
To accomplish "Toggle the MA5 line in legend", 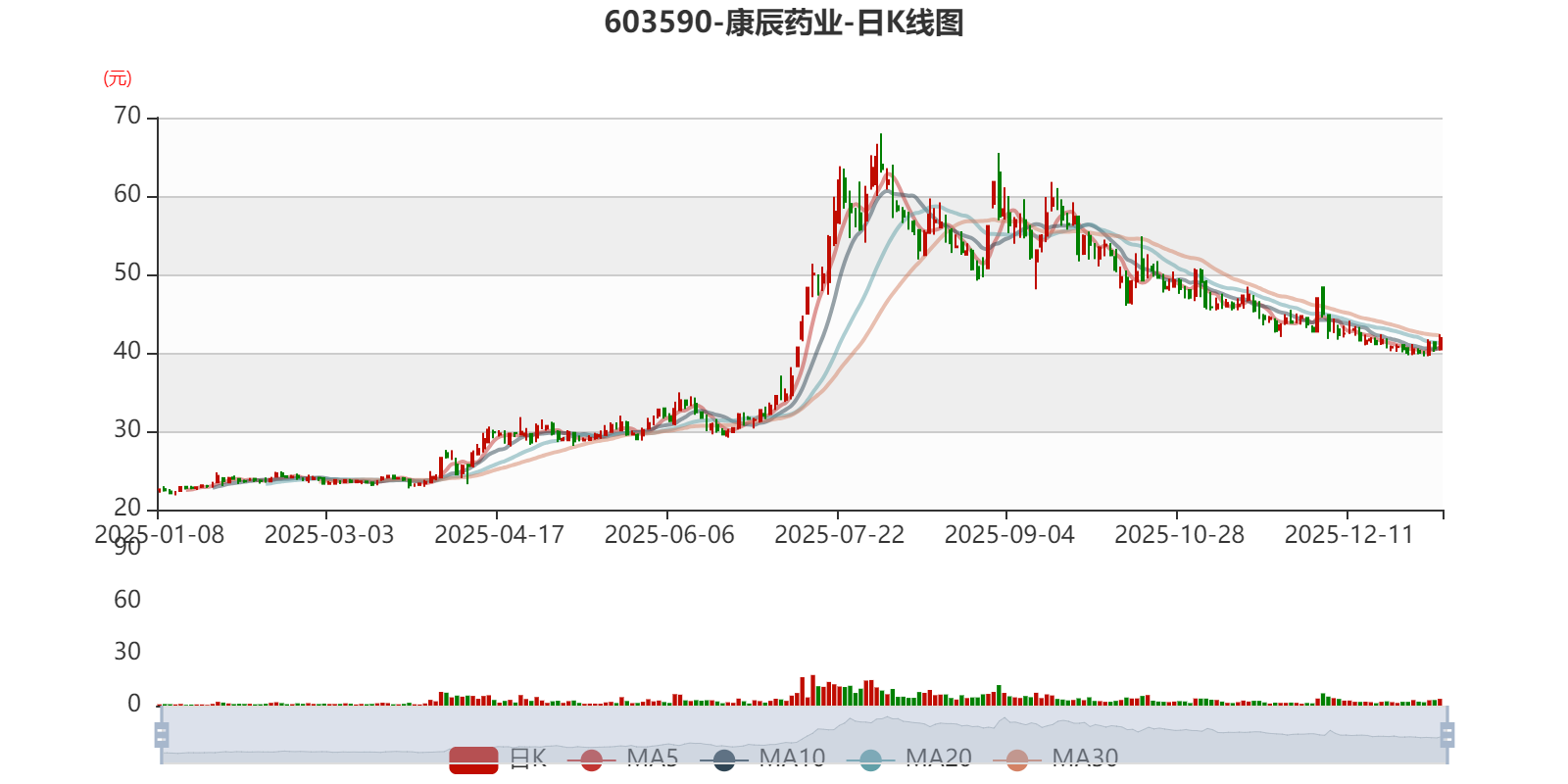I will [622, 759].
